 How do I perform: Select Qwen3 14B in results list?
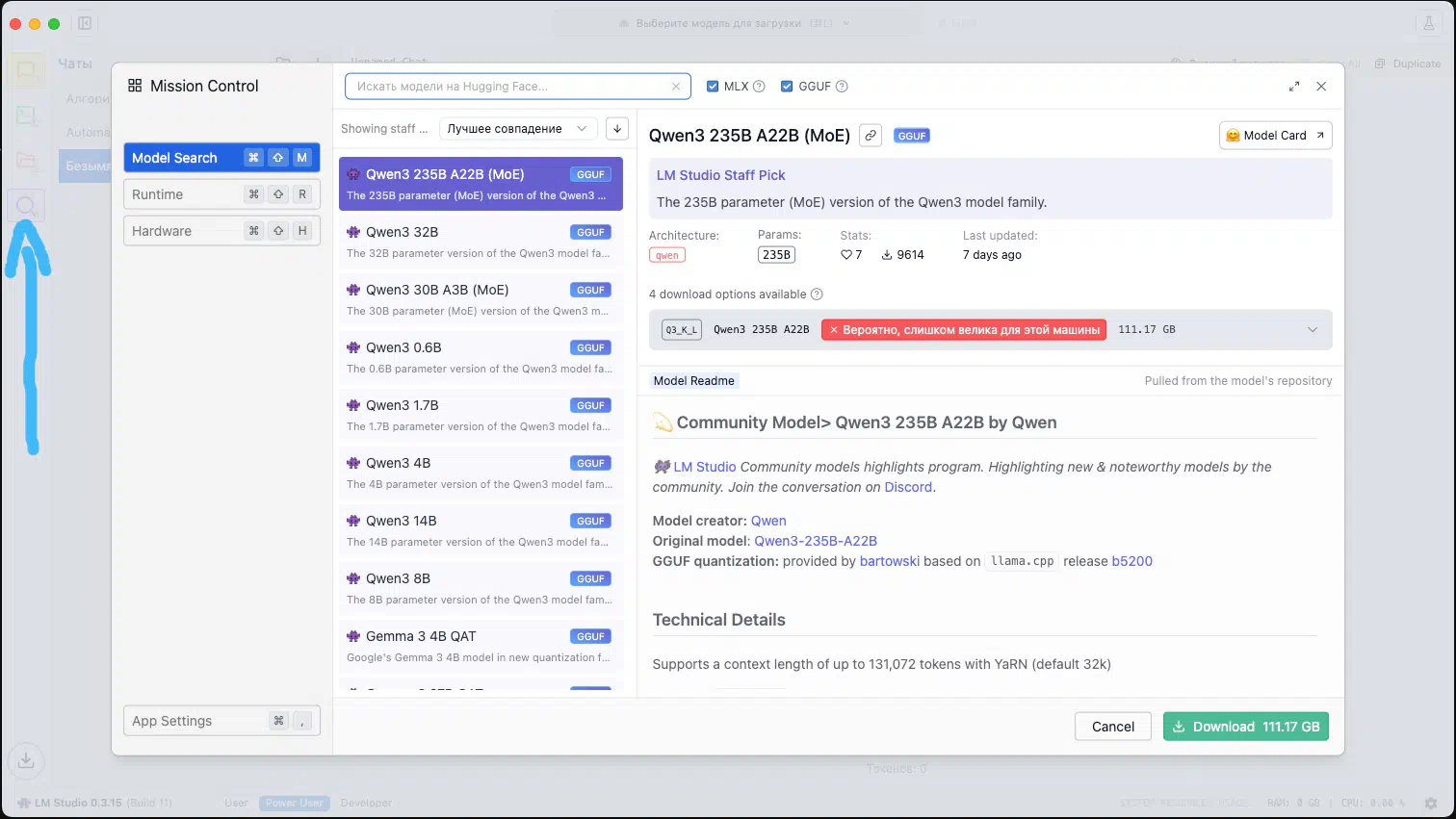481,530
